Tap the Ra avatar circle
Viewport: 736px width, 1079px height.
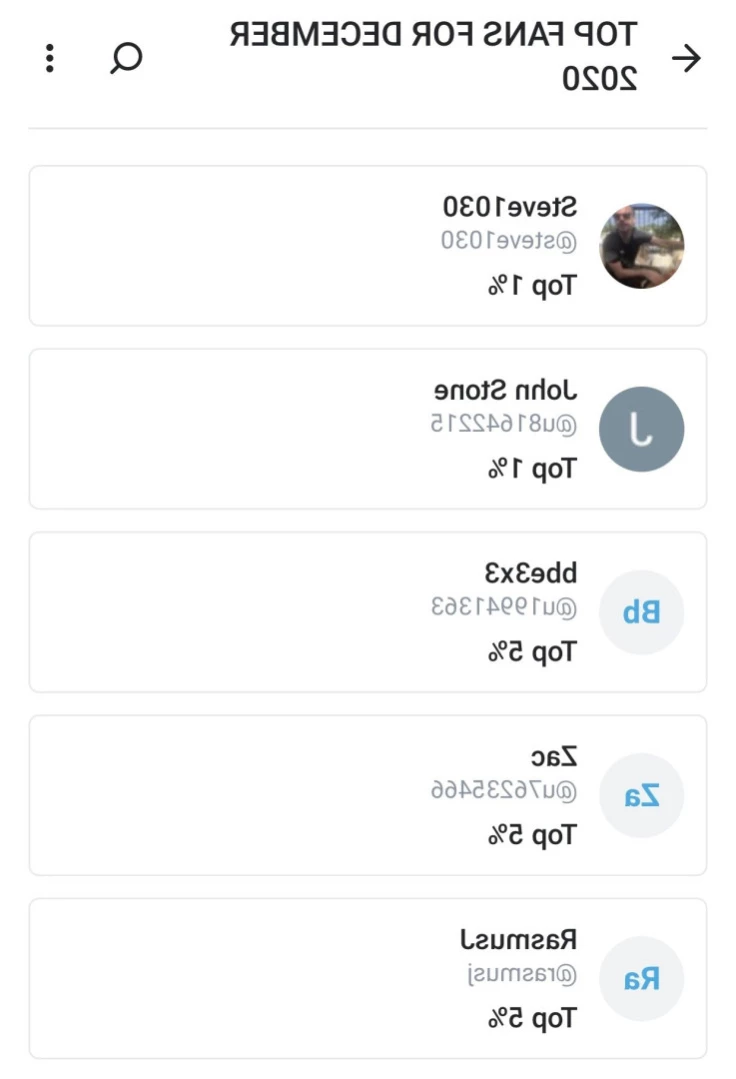641,978
